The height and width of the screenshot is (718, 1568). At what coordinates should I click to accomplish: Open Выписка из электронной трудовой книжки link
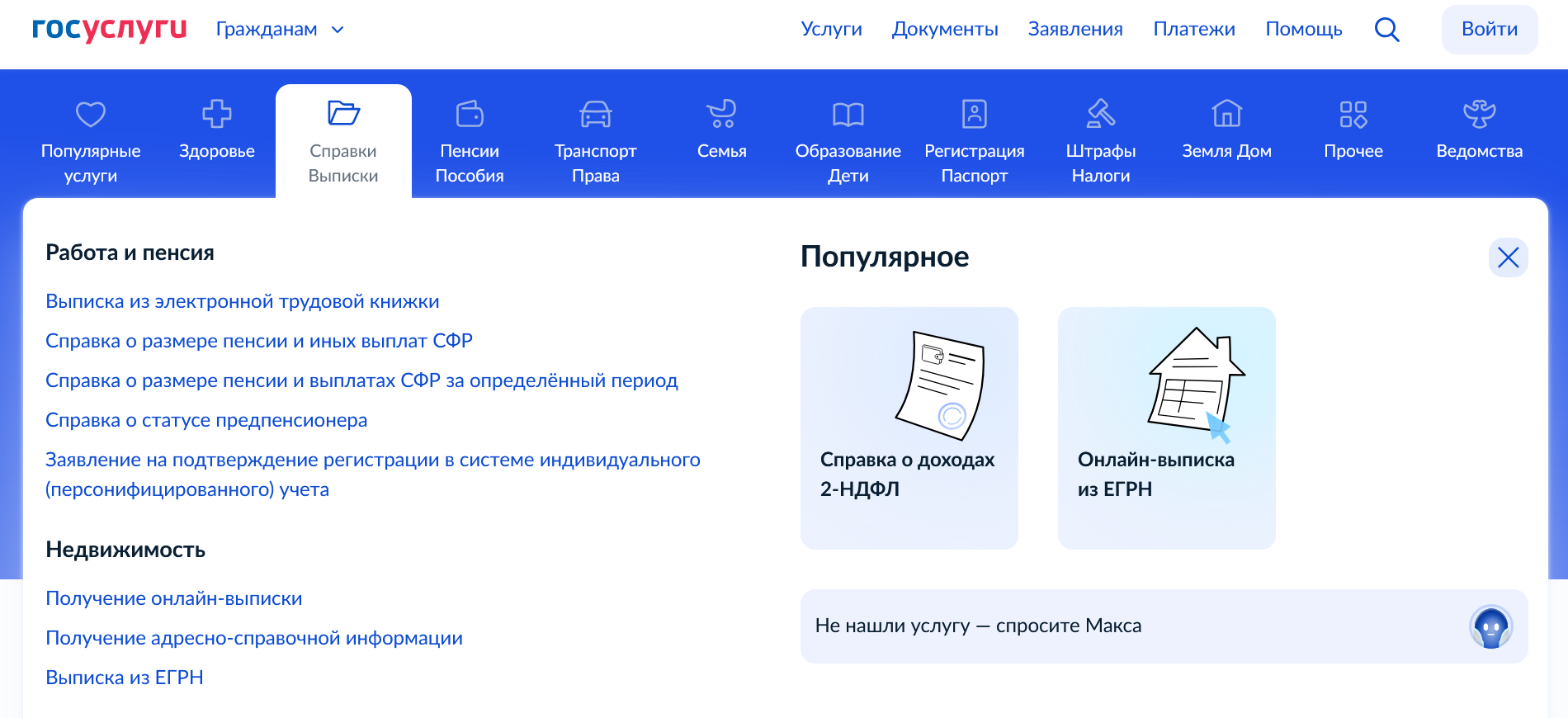[x=242, y=301]
